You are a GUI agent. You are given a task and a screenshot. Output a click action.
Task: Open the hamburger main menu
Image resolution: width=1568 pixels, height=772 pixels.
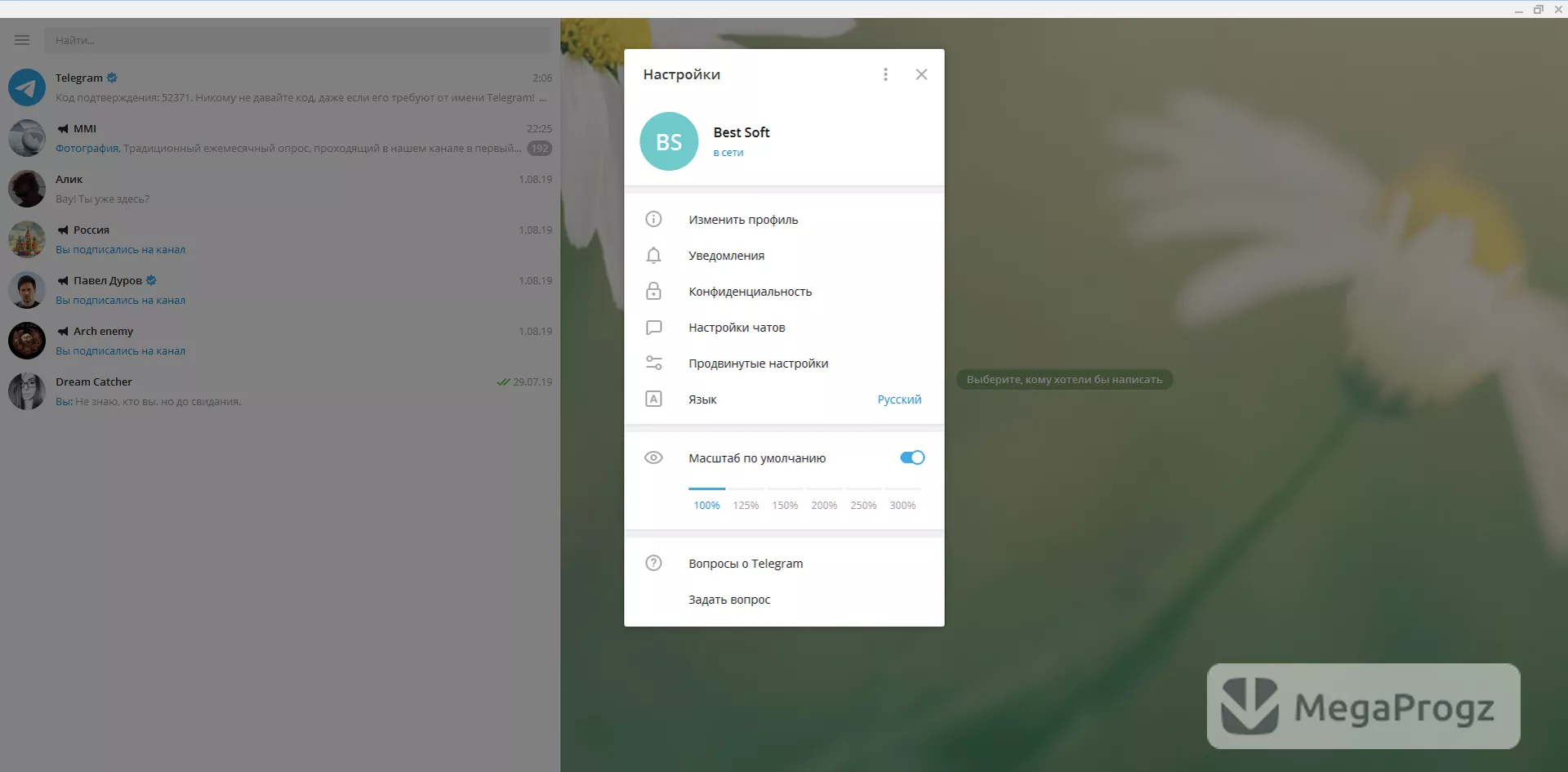[x=22, y=40]
